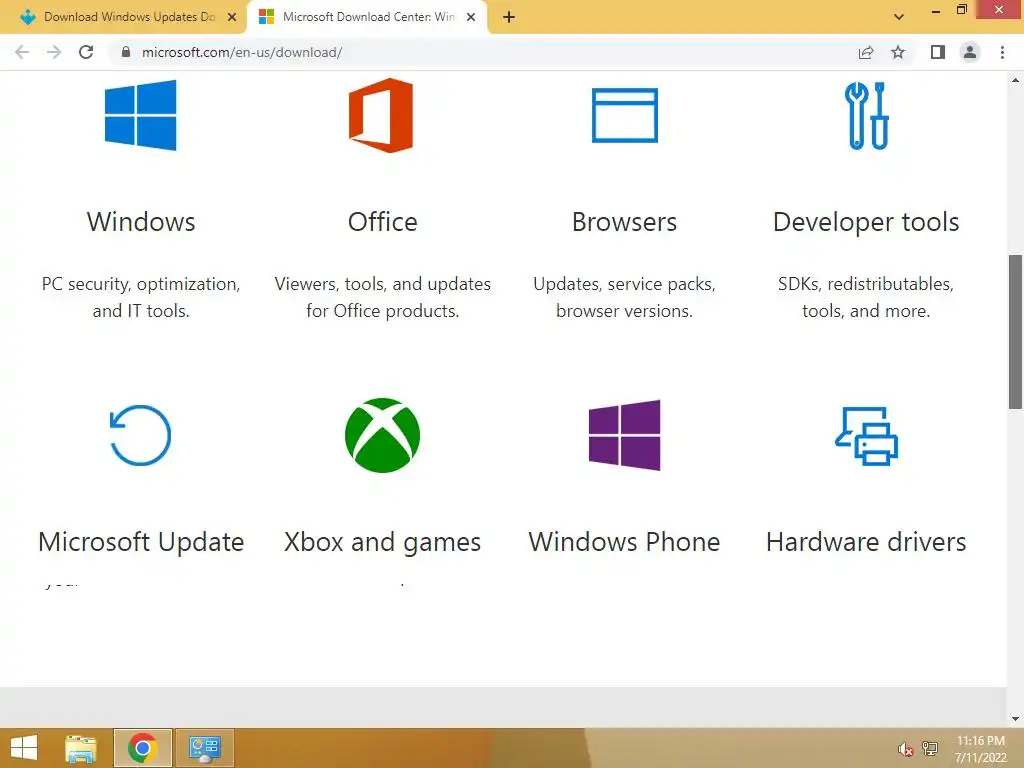Open the Office downloads category link

click(x=383, y=222)
